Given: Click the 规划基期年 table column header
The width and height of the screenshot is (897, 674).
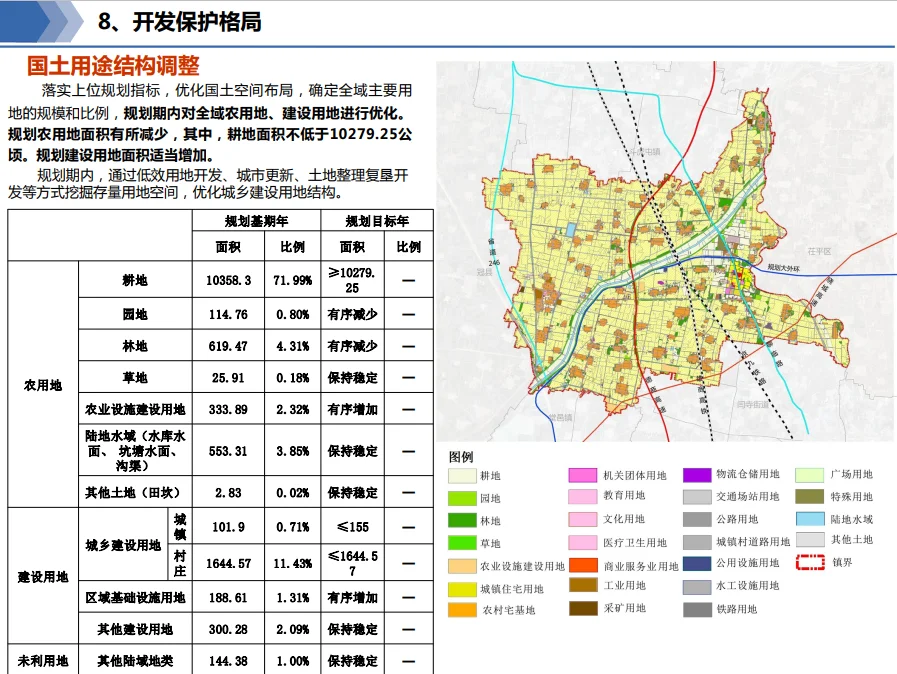Looking at the screenshot, I should point(256,221).
